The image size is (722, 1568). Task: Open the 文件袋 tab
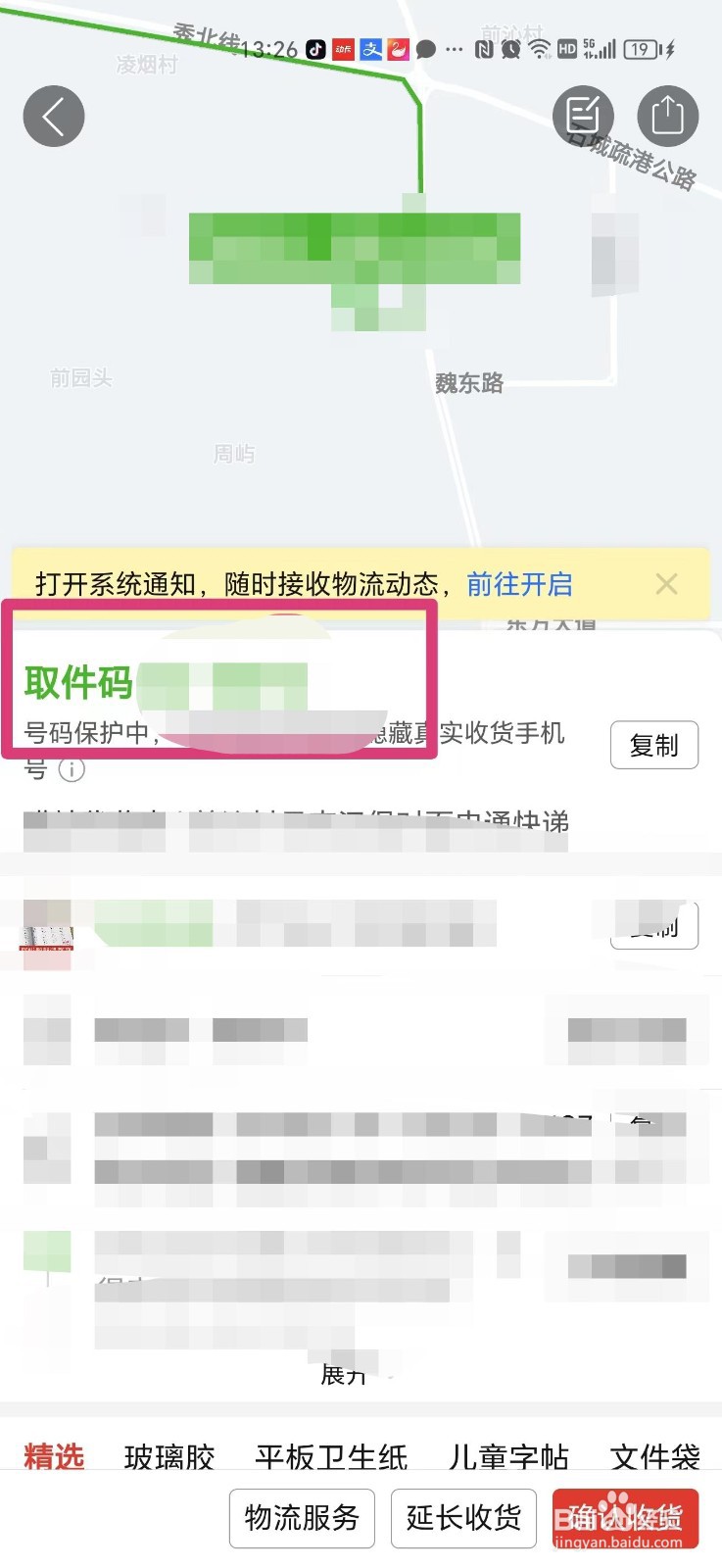click(x=655, y=1457)
